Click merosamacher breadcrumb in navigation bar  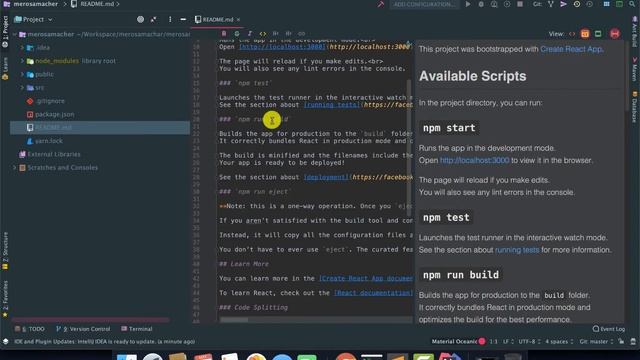pos(36,4)
